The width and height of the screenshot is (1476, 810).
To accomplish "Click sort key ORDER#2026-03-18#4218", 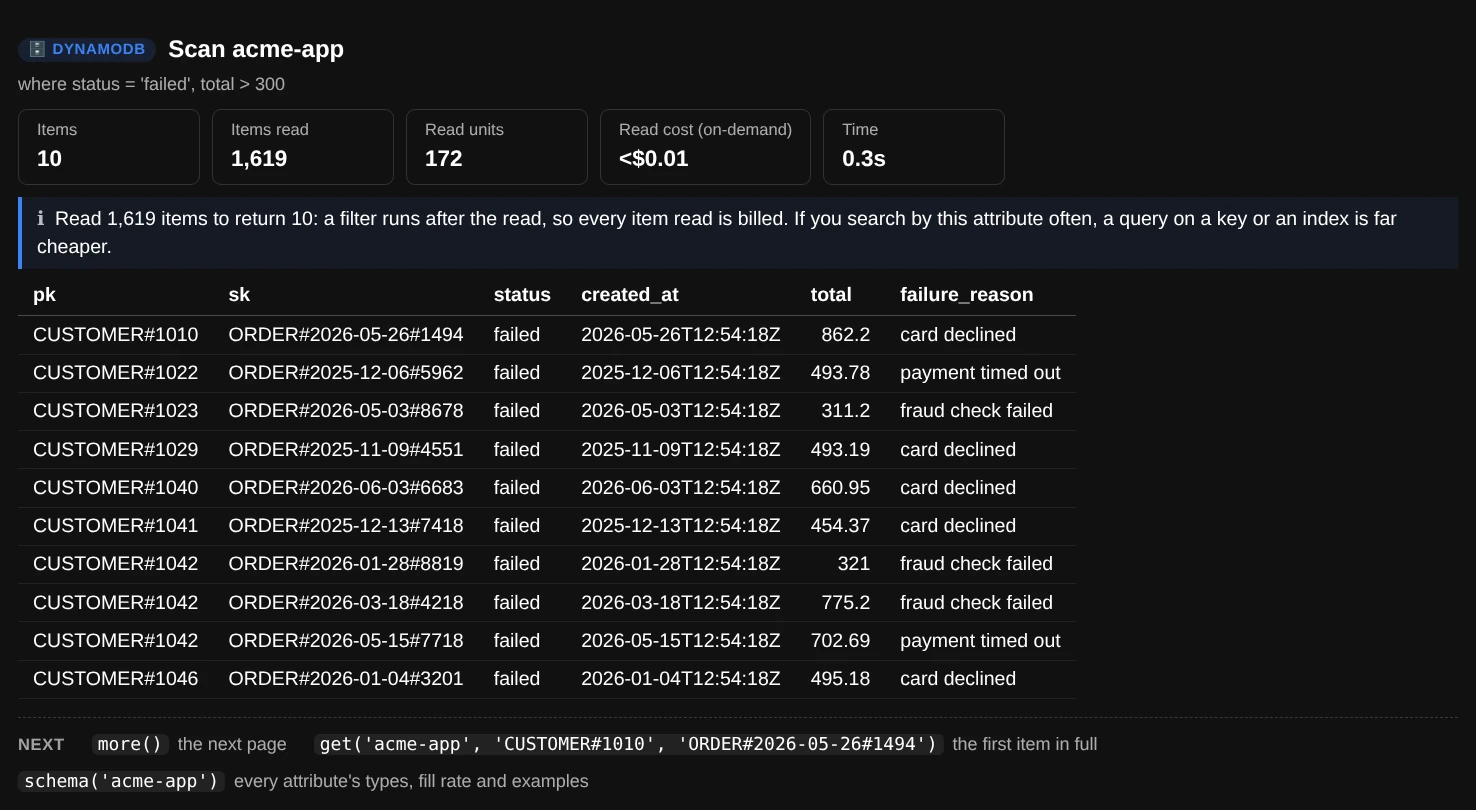I will pyautogui.click(x=346, y=603).
